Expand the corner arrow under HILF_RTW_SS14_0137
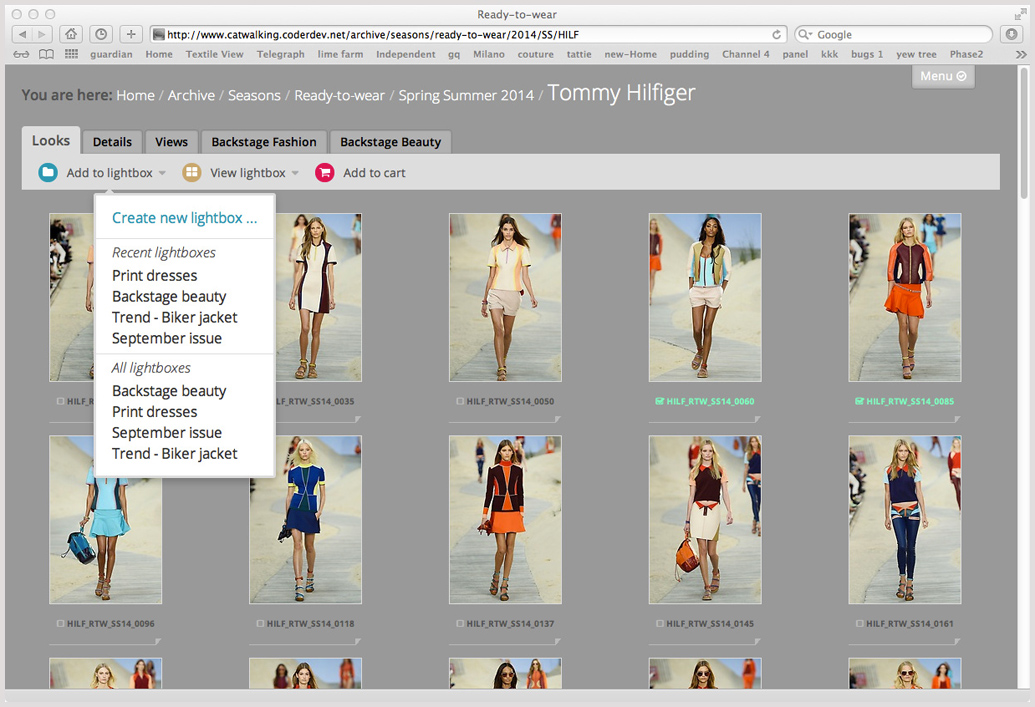The image size is (1035, 707). (x=558, y=642)
